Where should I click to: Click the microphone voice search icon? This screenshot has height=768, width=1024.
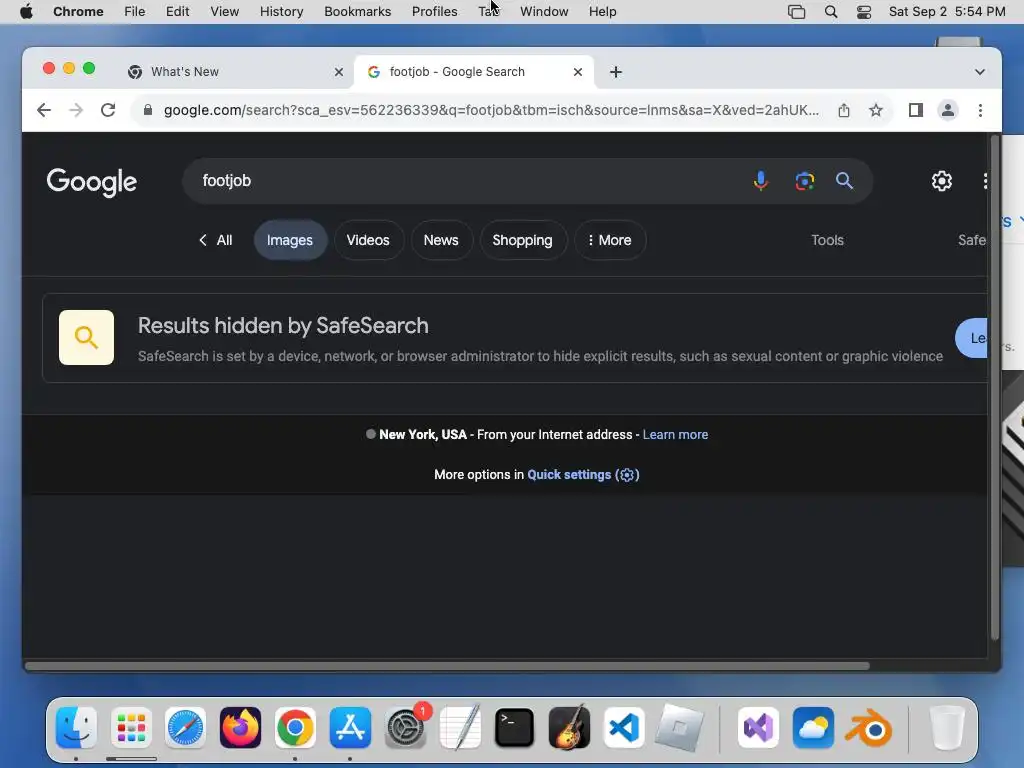click(761, 181)
